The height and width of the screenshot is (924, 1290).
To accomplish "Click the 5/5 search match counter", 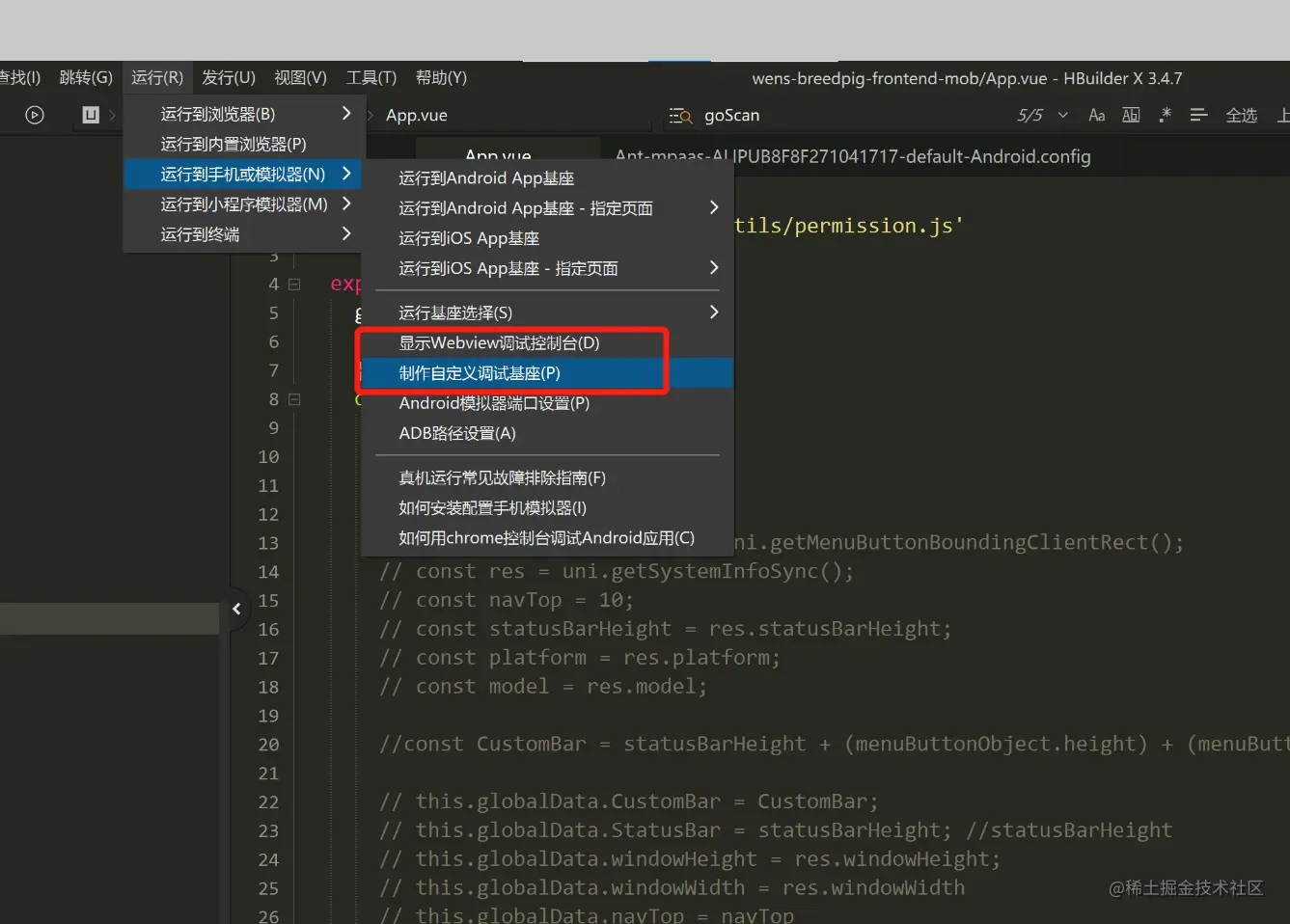I will tap(1029, 116).
